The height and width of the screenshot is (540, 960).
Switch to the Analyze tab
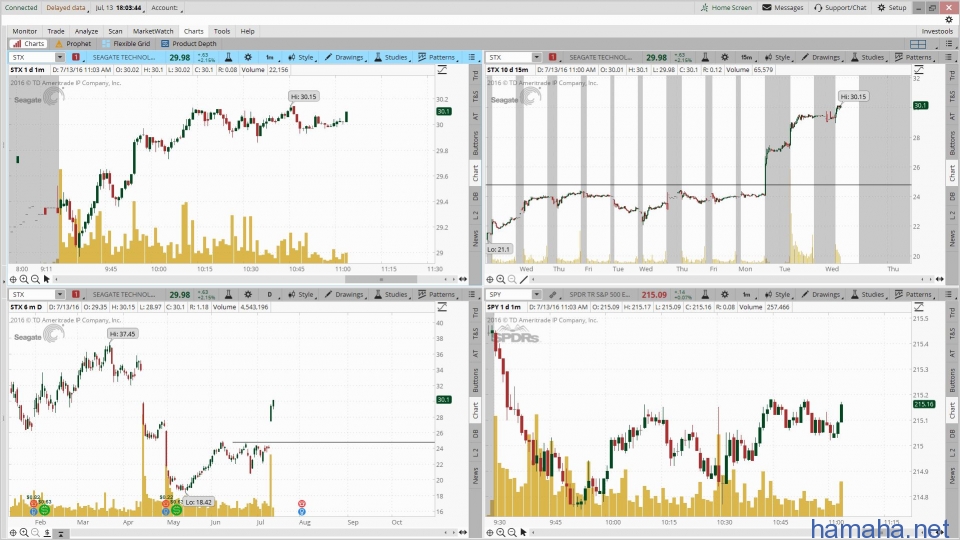coord(86,31)
